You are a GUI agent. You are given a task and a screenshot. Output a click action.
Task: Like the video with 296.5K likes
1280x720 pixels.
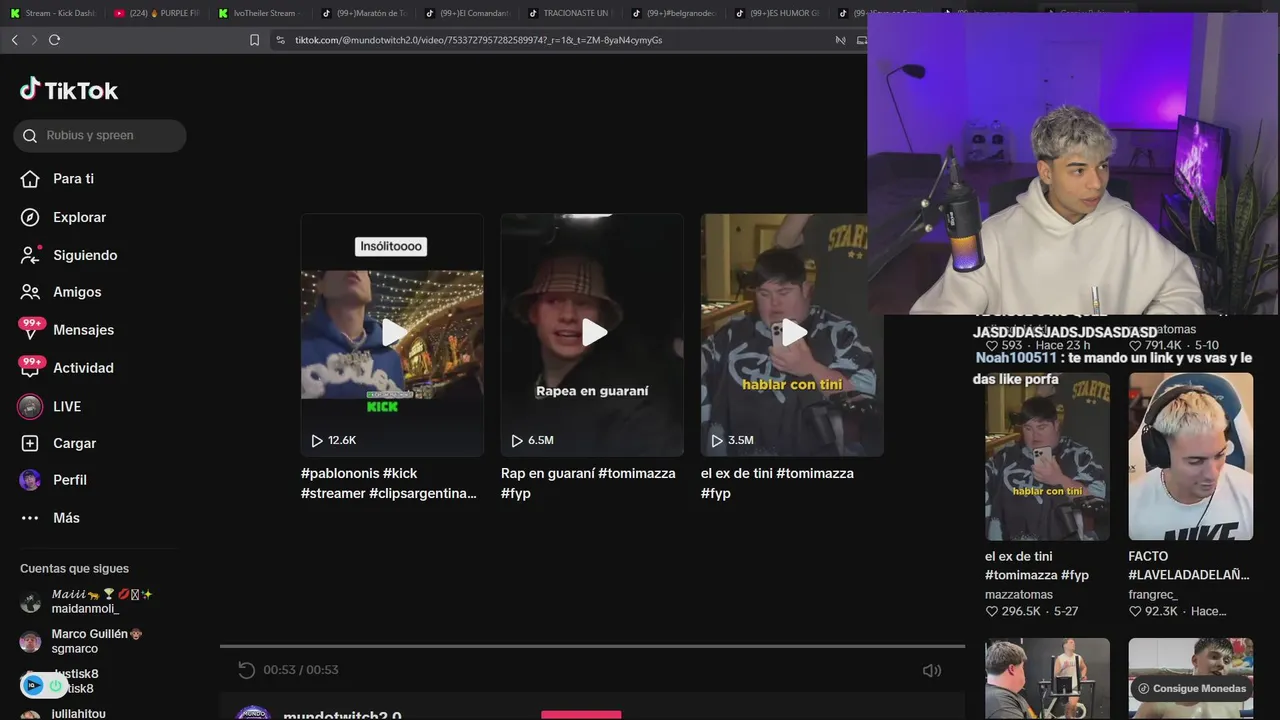tap(992, 611)
